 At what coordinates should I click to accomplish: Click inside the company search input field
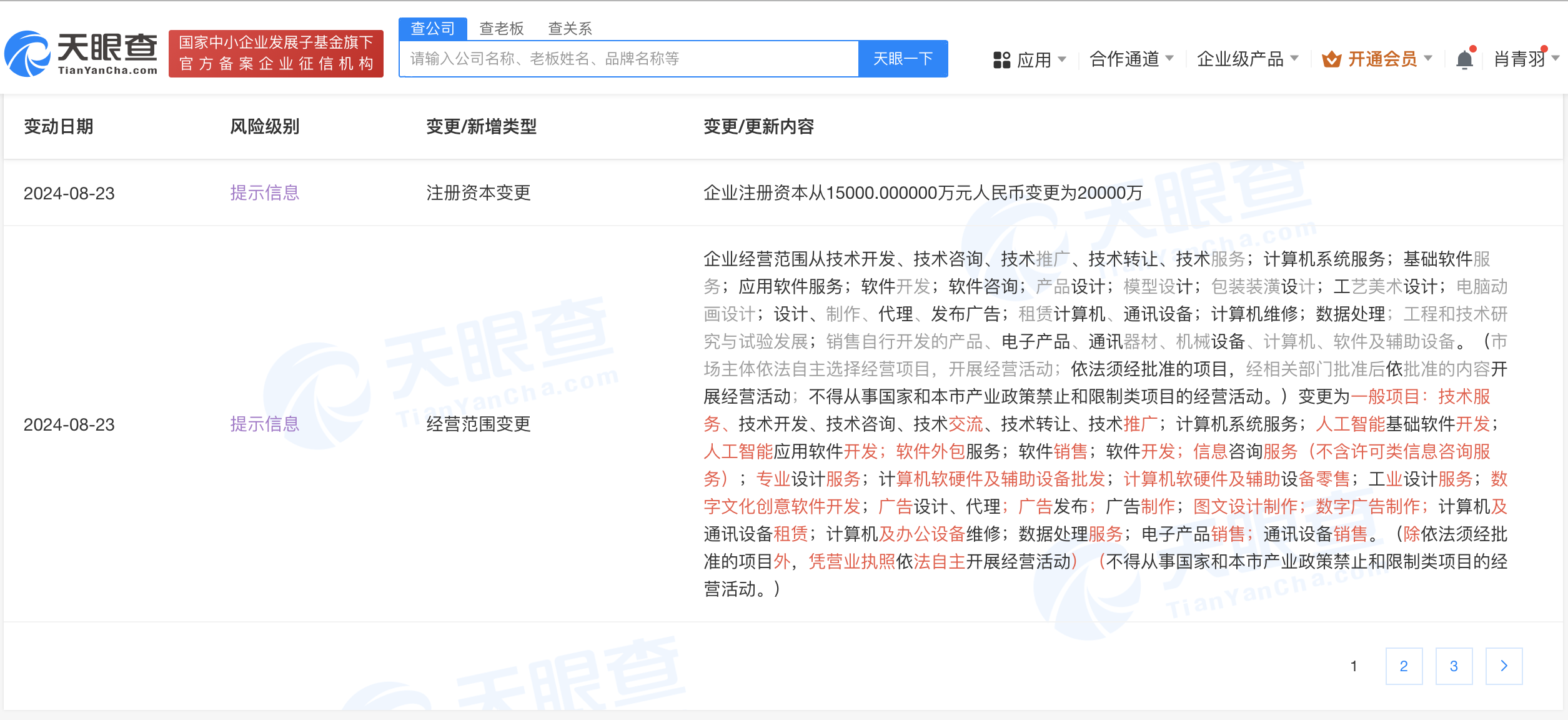[625, 58]
